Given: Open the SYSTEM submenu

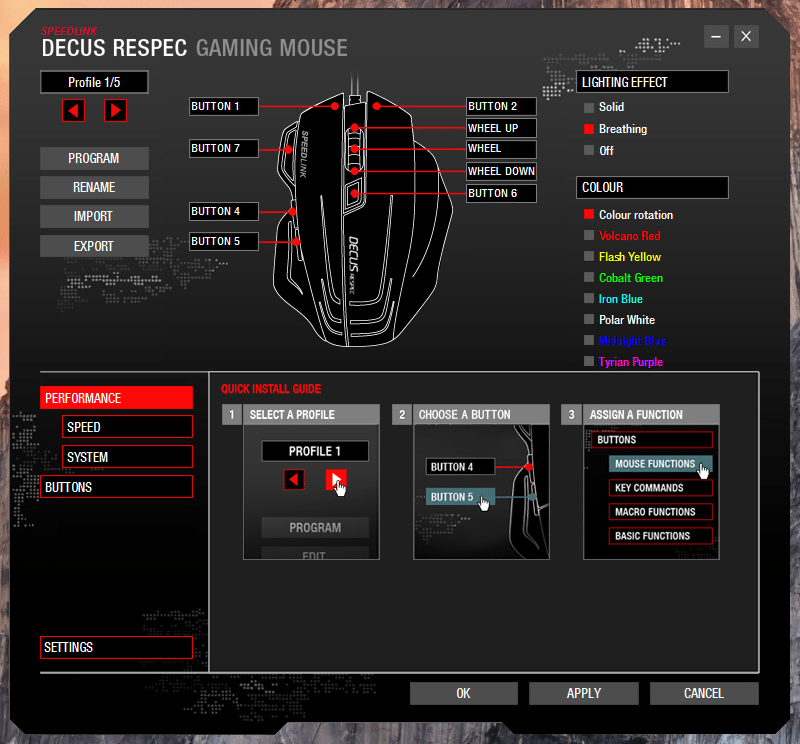Looking at the screenshot, I should point(128,457).
